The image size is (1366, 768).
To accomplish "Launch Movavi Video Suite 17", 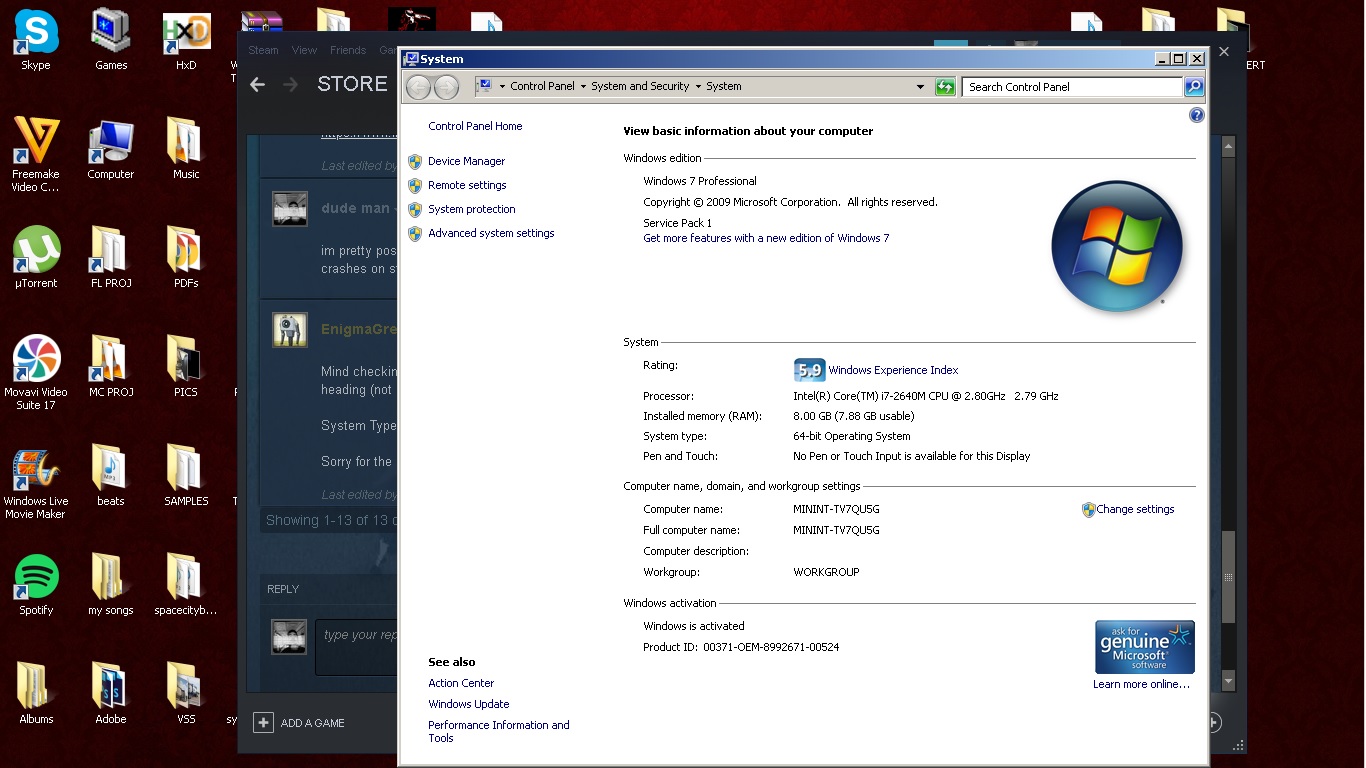I will [36, 373].
